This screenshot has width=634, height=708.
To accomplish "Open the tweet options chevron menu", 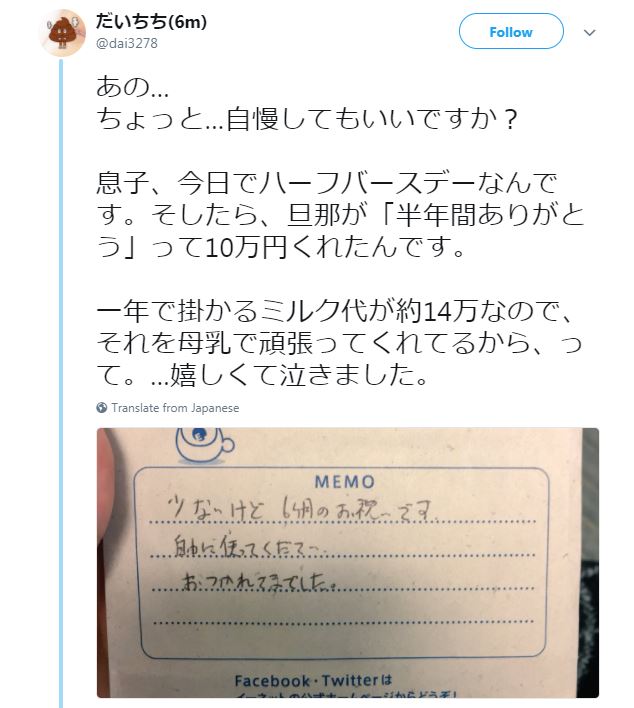I will click(589, 33).
